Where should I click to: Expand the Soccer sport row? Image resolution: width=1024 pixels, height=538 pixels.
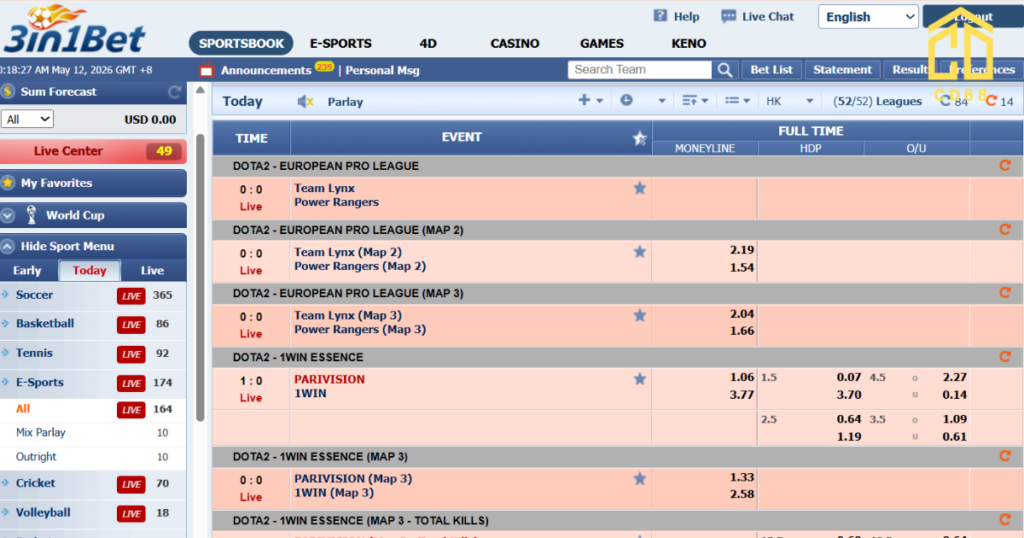[93, 295]
